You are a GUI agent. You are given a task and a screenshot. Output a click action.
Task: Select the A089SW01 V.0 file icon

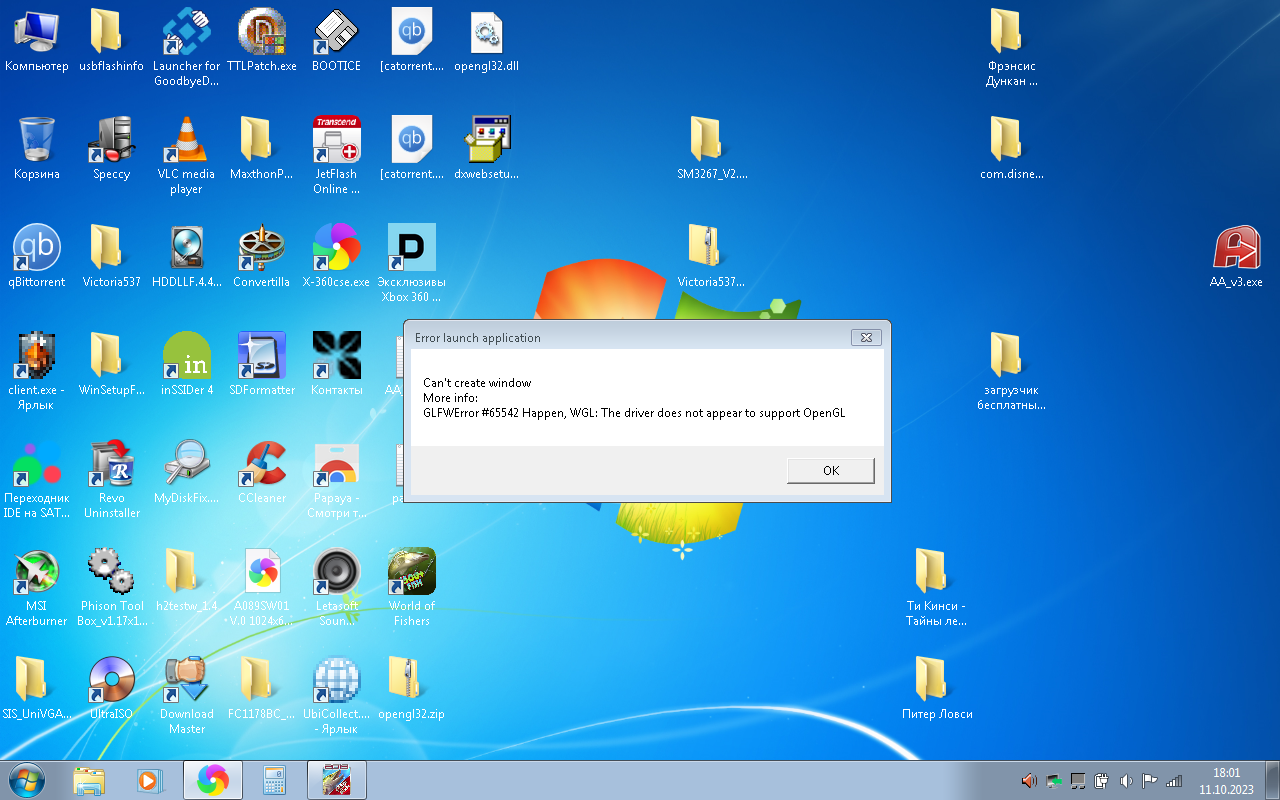262,588
